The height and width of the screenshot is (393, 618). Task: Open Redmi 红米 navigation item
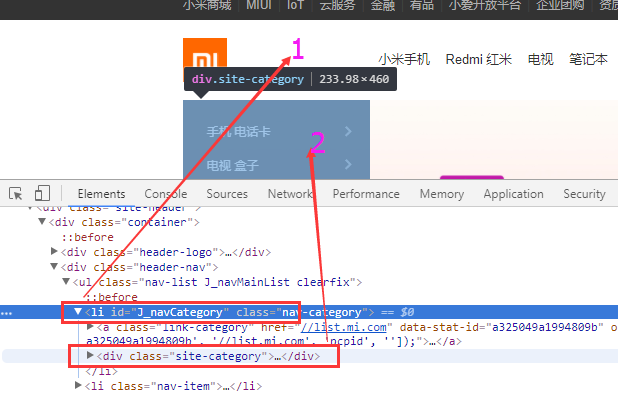click(x=478, y=59)
